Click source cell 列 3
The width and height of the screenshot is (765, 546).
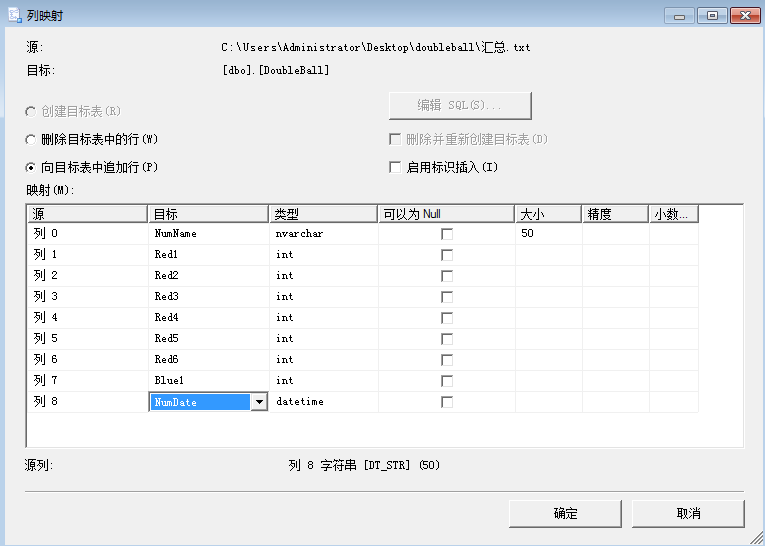[88, 297]
